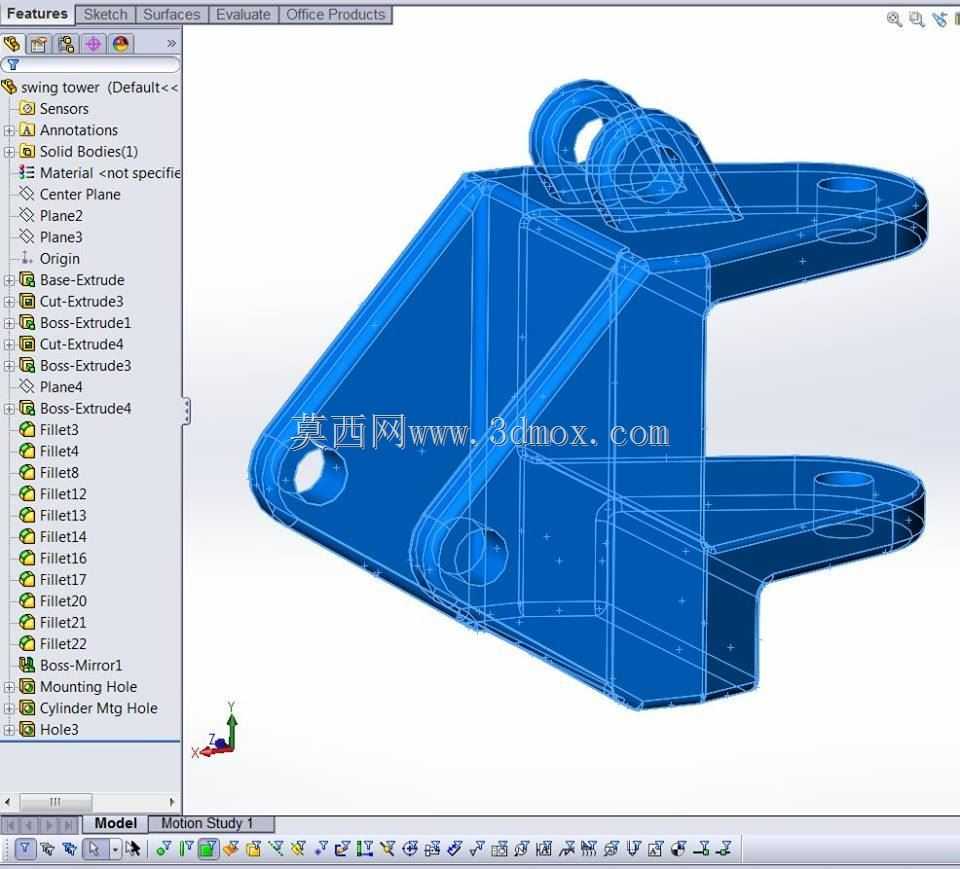Toggle the Filter Planes button

pyautogui.click(x=299, y=849)
